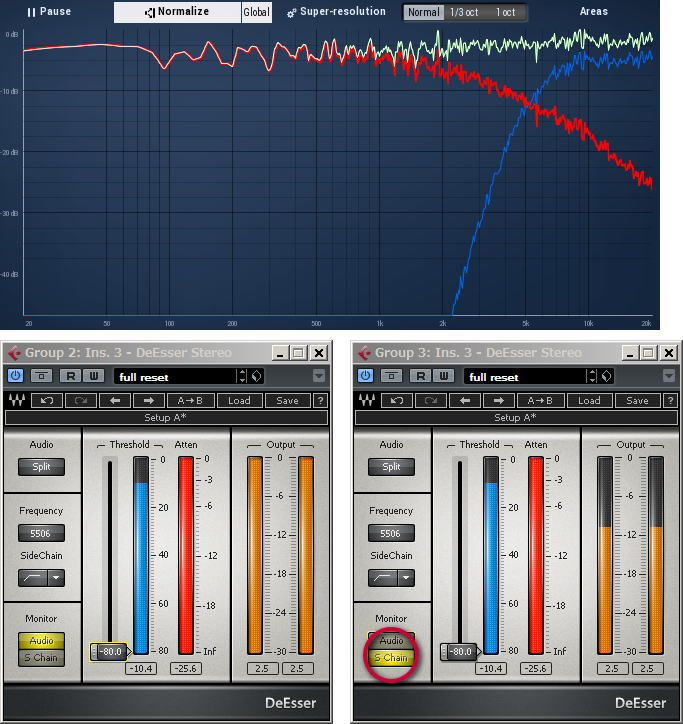Open SideChain filter dropdown arrow in Group 3

pyautogui.click(x=406, y=578)
